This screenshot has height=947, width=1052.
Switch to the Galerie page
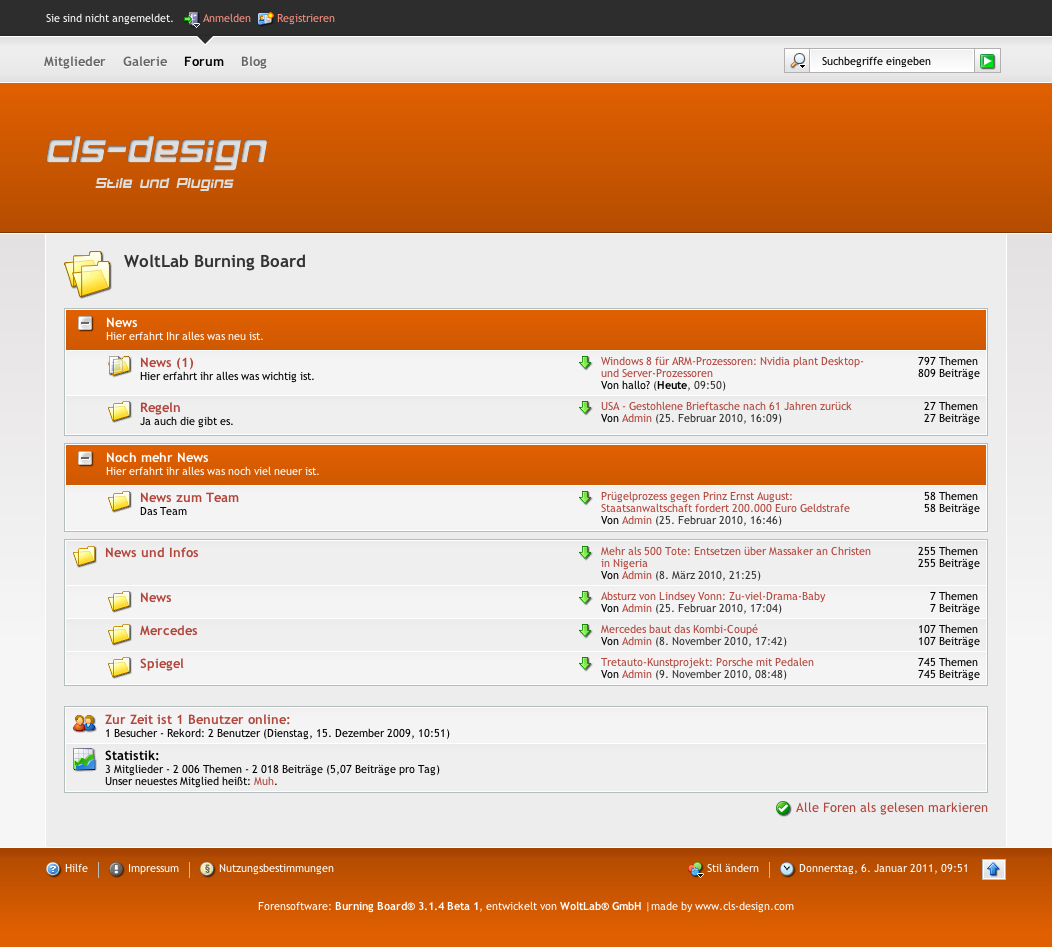[x=145, y=62]
